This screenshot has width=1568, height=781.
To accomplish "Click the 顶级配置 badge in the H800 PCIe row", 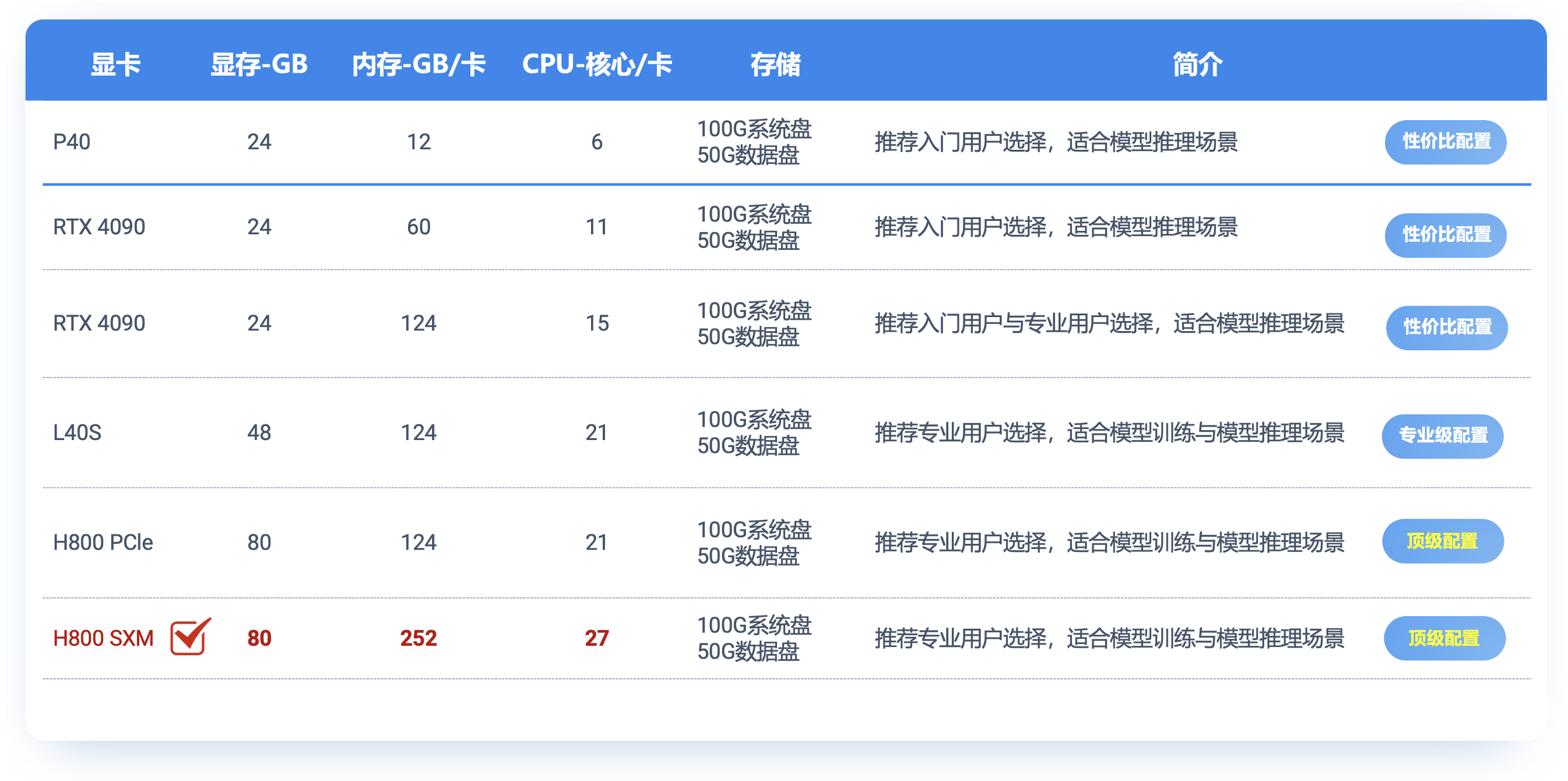I will (x=1443, y=540).
